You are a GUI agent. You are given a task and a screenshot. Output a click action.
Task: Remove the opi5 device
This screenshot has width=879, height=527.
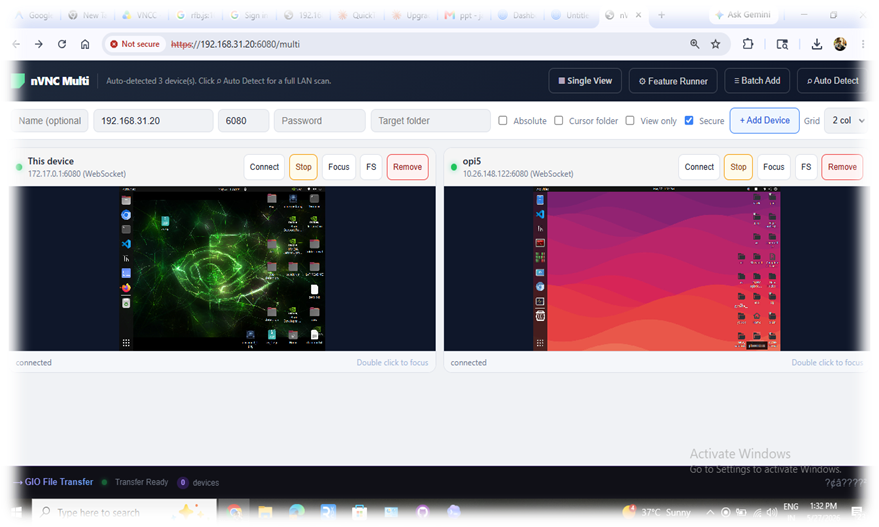(x=842, y=167)
